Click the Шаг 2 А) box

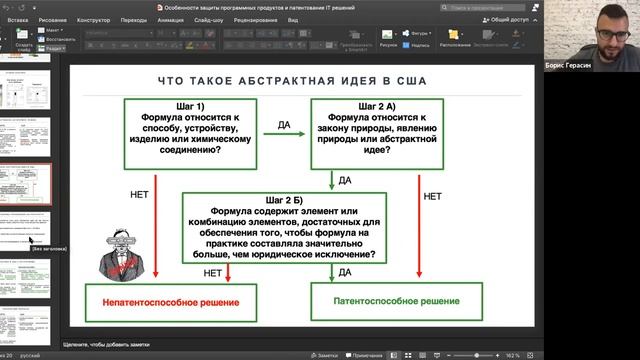[x=377, y=134]
